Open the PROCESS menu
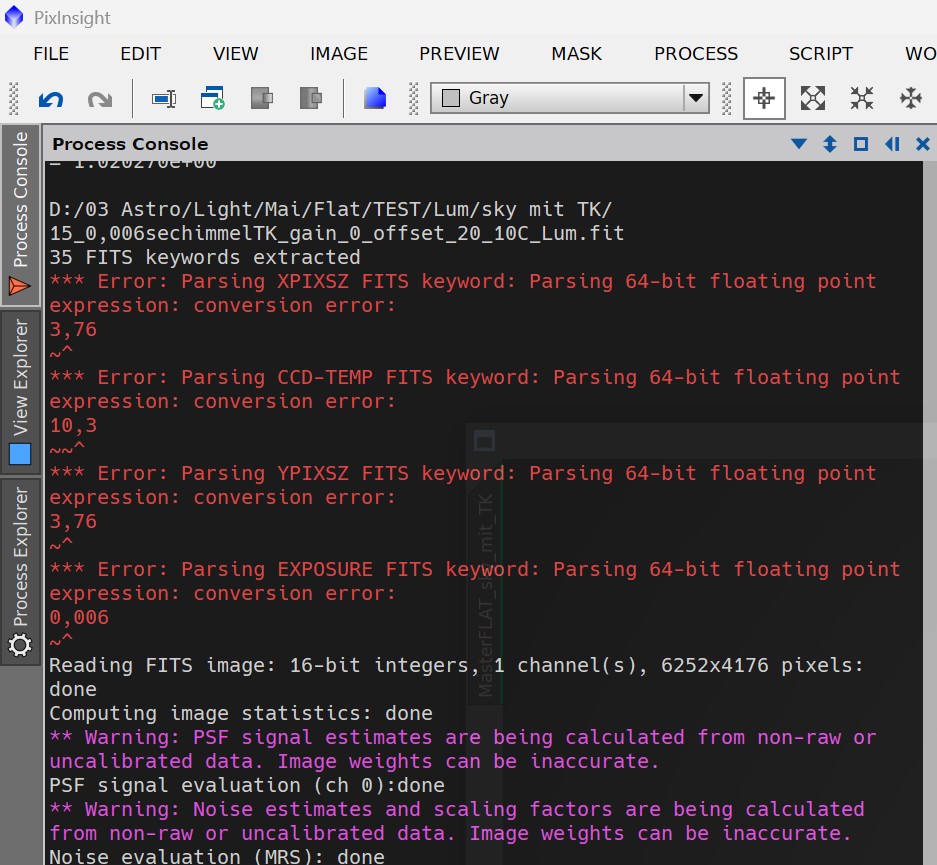Screen dimensions: 937x865 [696, 54]
